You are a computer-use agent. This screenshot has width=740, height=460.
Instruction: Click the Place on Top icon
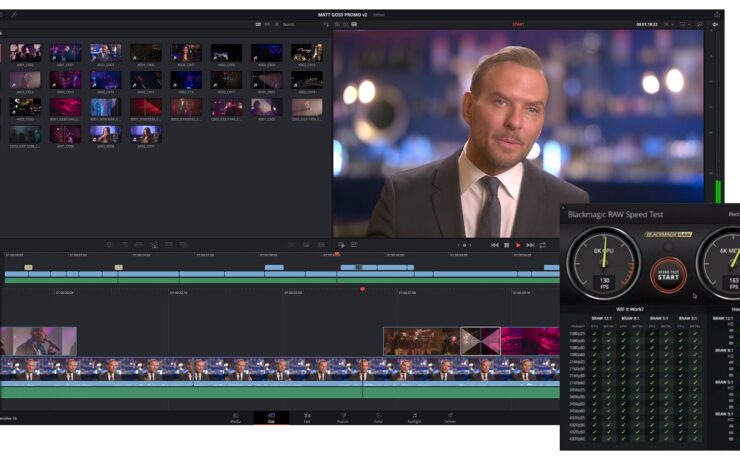[168, 245]
